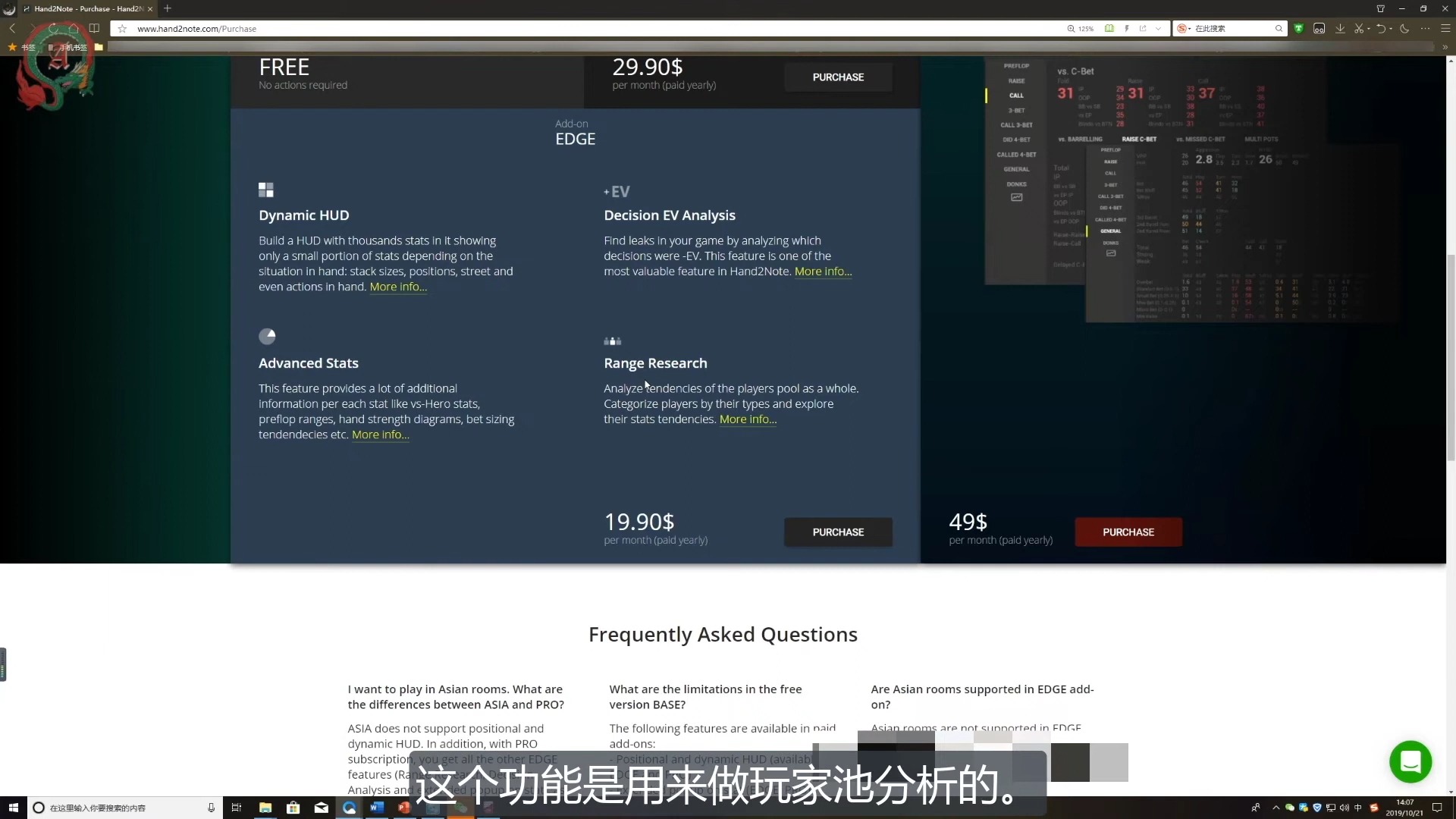Click the skin shirt icon in title bar
The width and height of the screenshot is (1456, 819).
1380,8
